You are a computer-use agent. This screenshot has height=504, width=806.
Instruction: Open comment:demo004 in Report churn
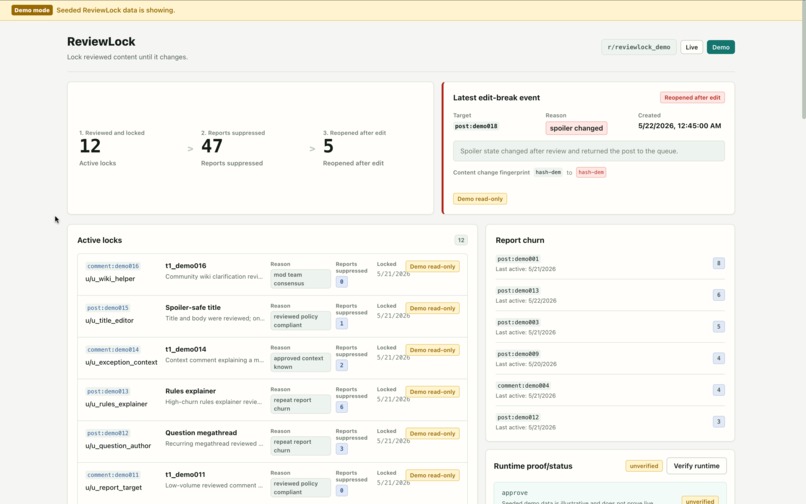click(523, 386)
